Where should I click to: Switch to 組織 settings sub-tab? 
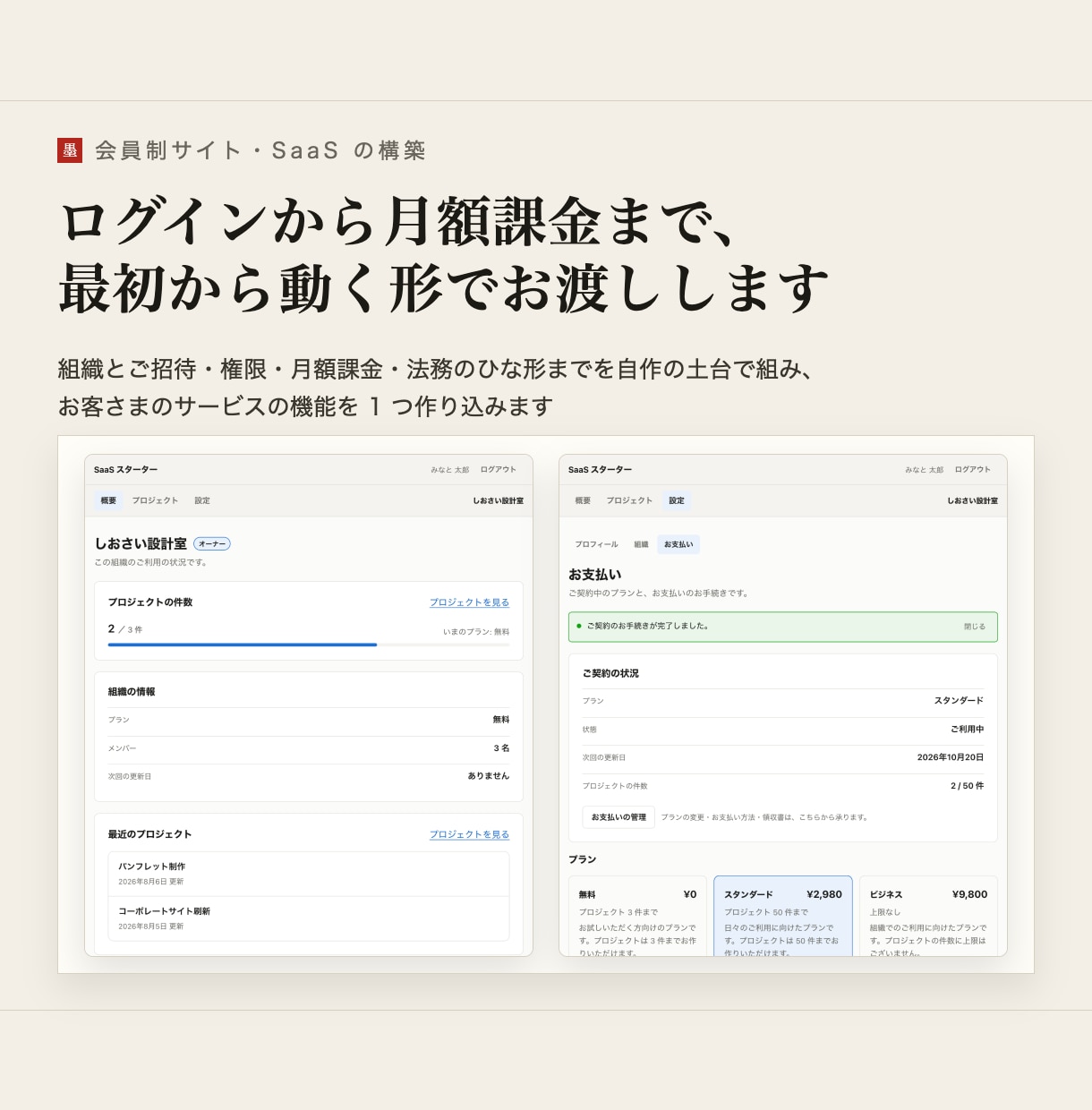click(x=641, y=544)
